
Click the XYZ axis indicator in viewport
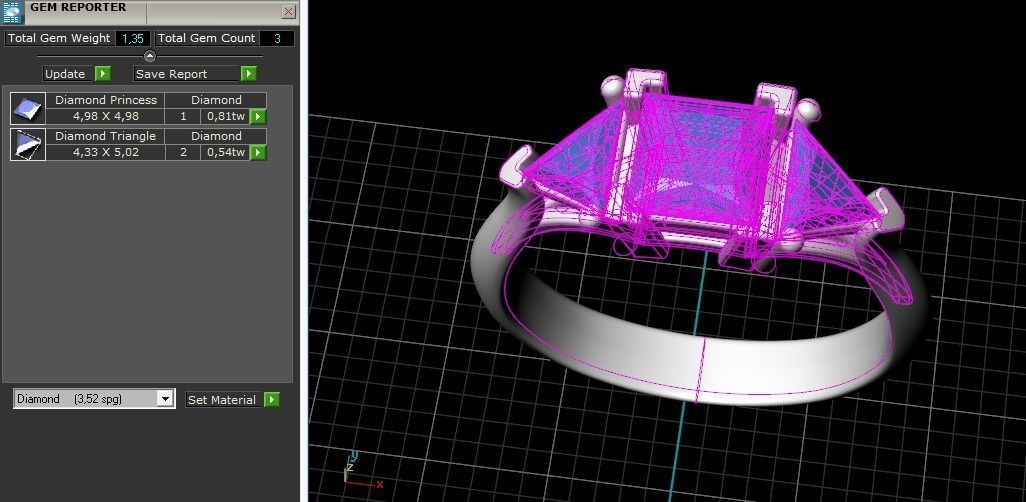362,471
